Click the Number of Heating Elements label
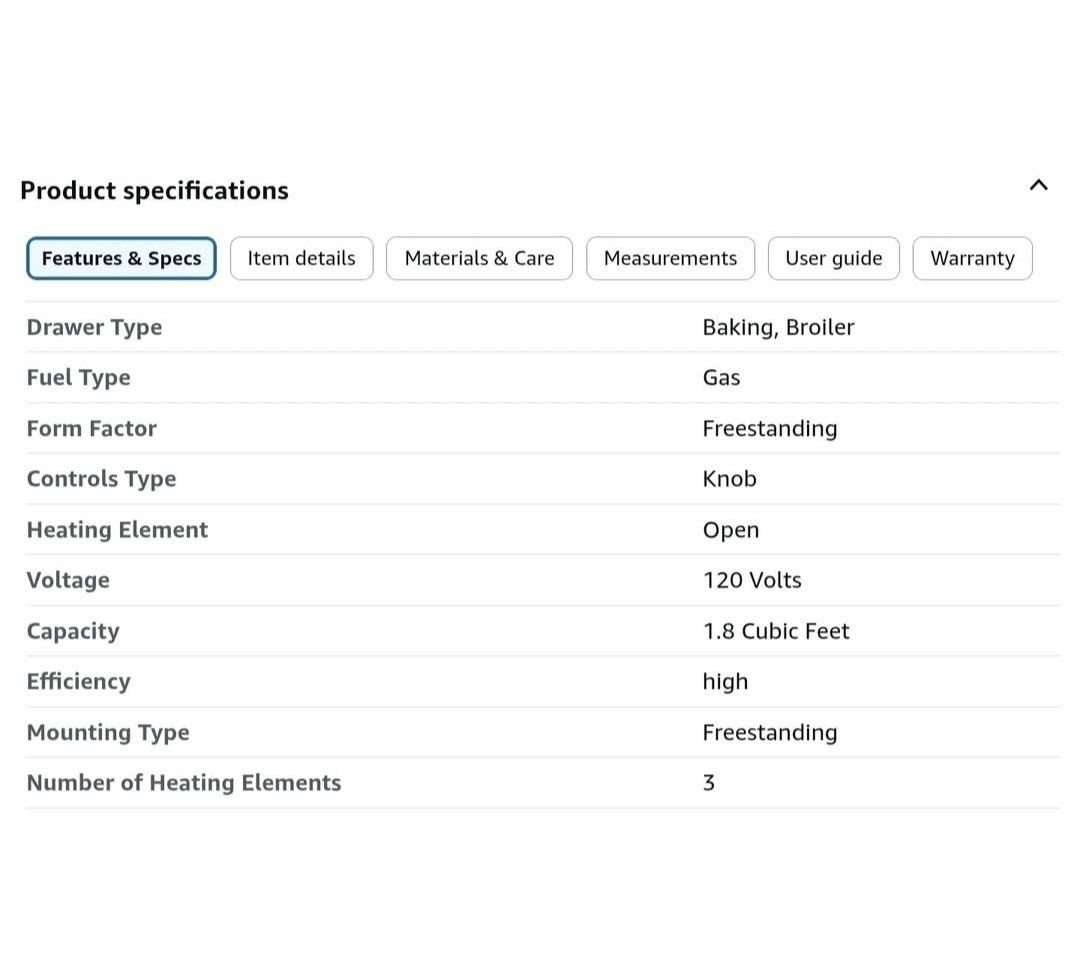This screenshot has width=1080, height=971. pyautogui.click(x=184, y=782)
